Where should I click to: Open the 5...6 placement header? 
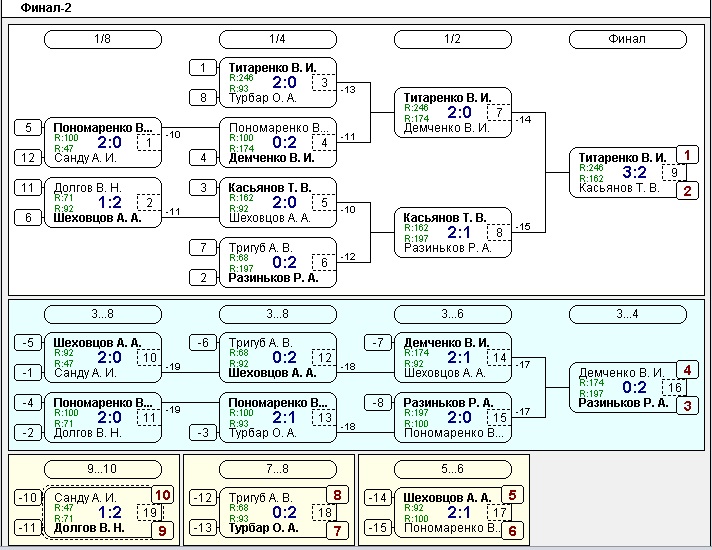click(x=453, y=469)
